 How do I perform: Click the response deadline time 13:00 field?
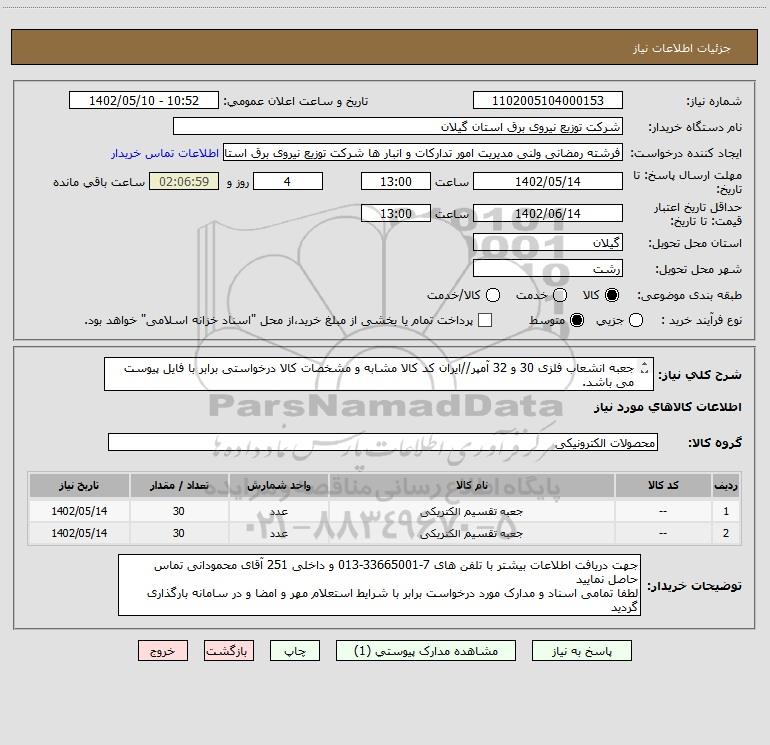pos(396,181)
